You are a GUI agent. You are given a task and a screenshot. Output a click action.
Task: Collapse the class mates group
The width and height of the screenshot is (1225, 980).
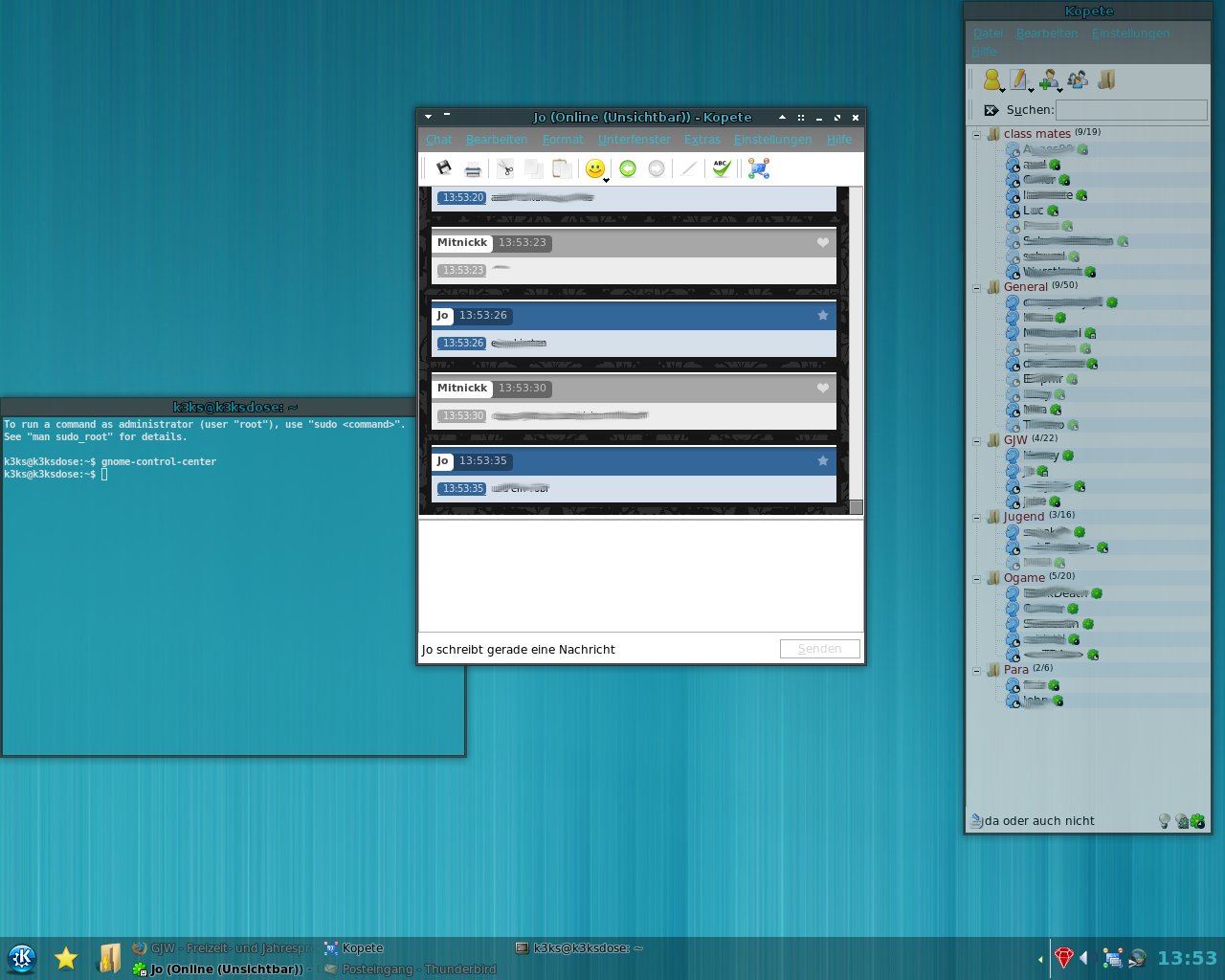[976, 134]
